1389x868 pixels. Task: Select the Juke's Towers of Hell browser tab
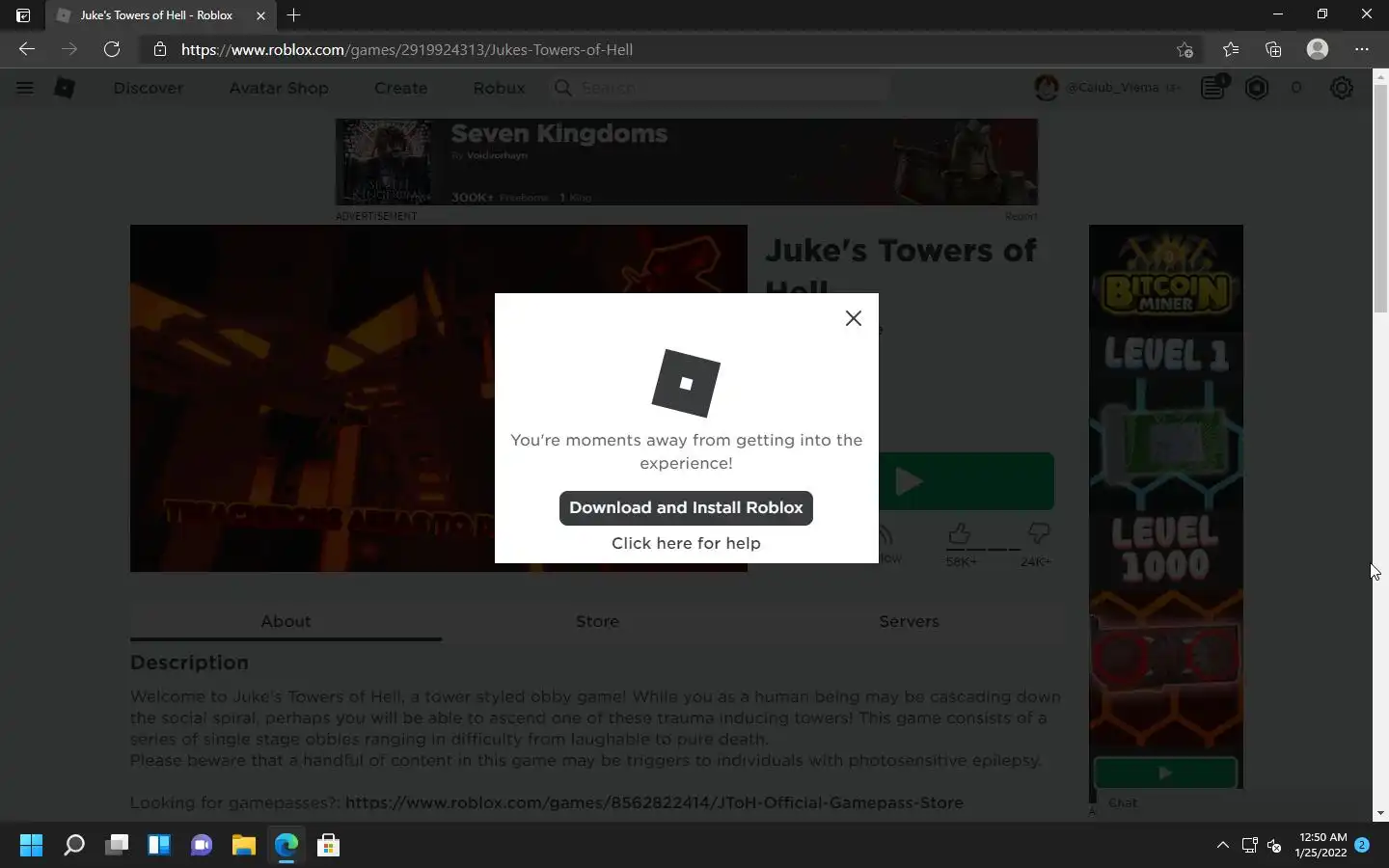[x=160, y=15]
